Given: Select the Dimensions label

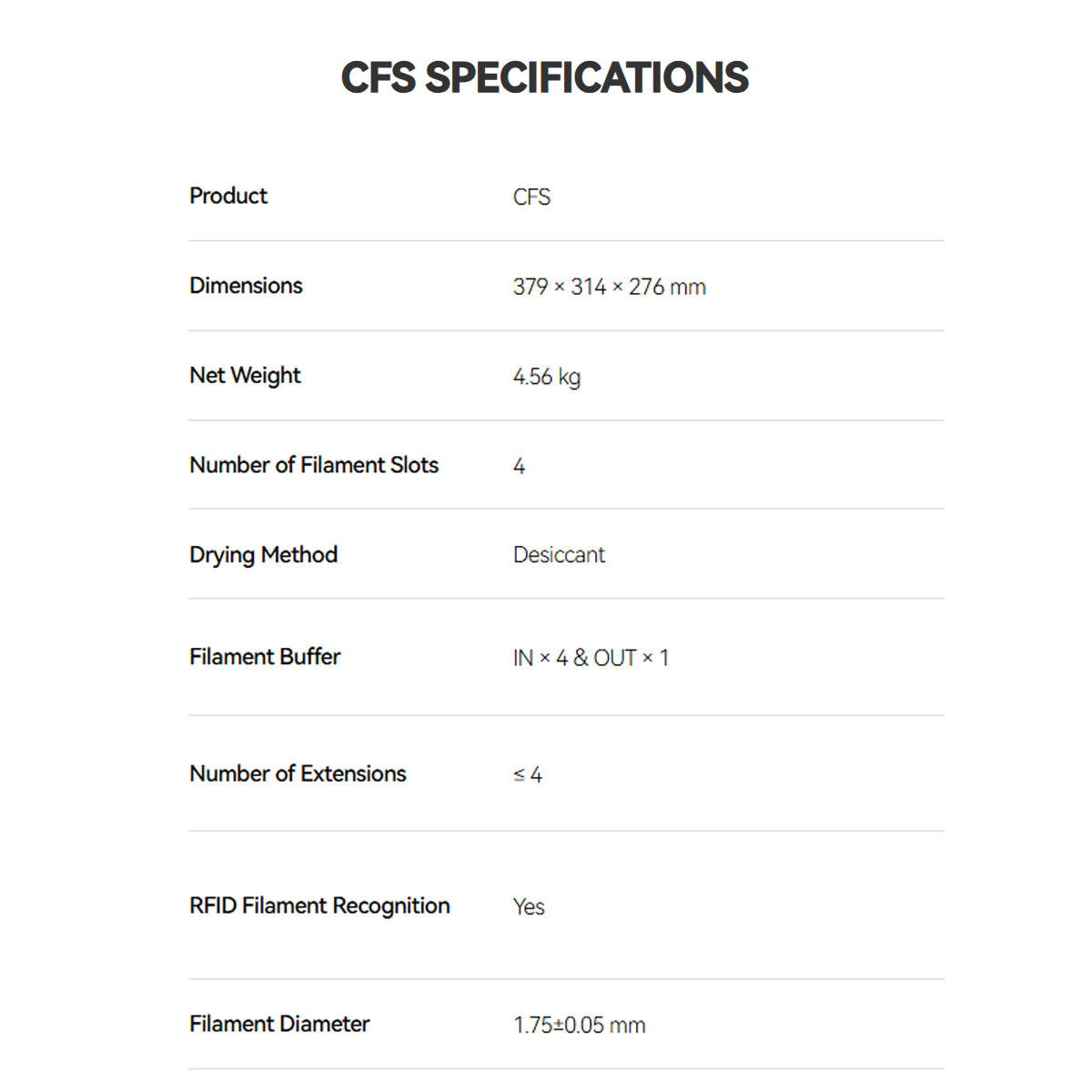Looking at the screenshot, I should click(246, 286).
